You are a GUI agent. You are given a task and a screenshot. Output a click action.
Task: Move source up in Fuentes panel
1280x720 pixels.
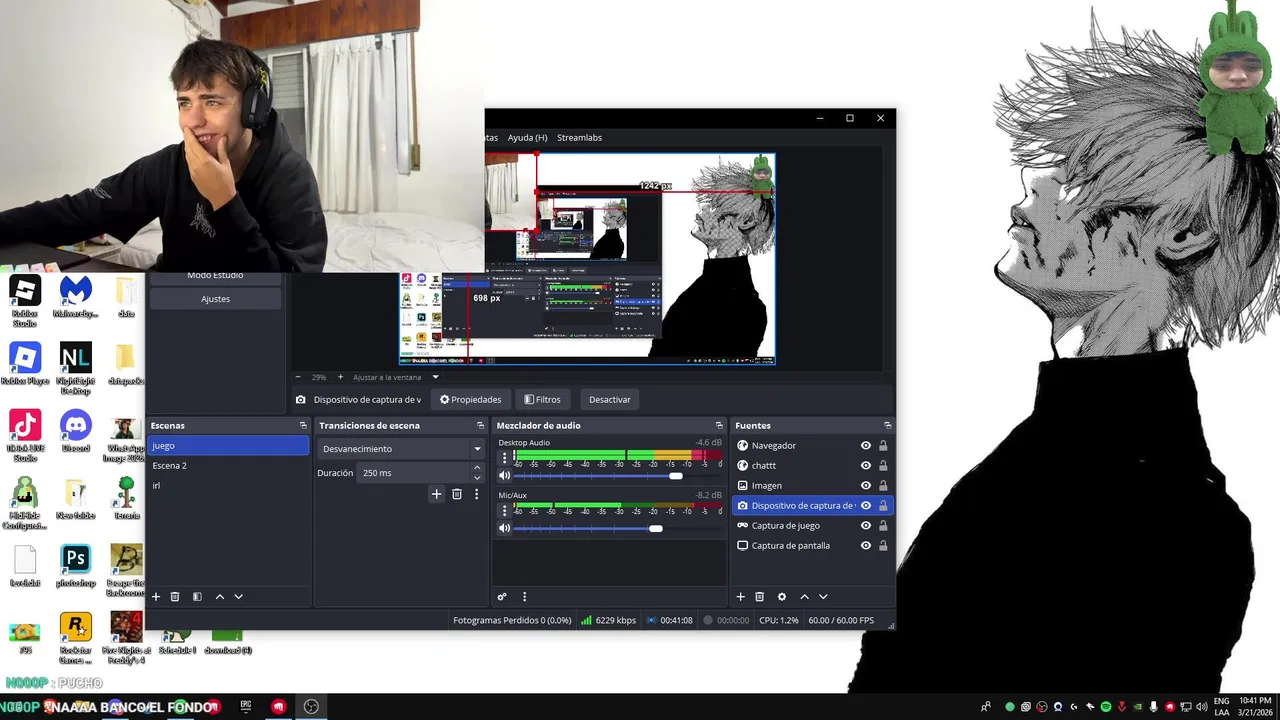coord(804,597)
